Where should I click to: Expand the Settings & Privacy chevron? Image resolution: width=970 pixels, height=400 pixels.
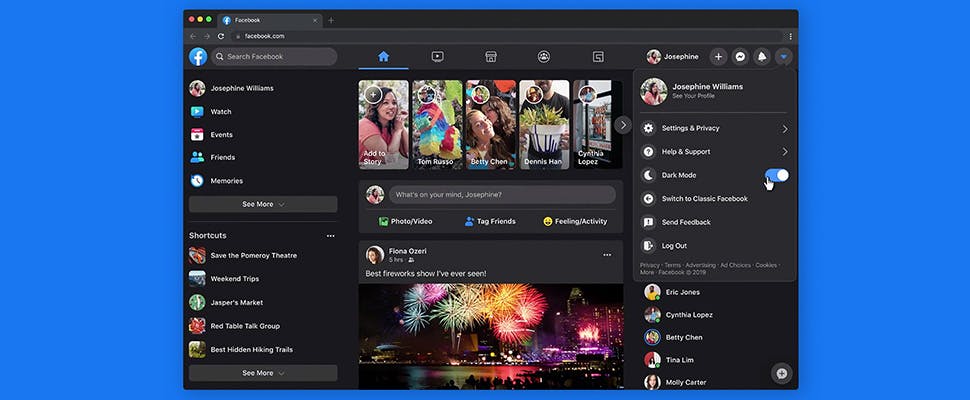point(784,129)
